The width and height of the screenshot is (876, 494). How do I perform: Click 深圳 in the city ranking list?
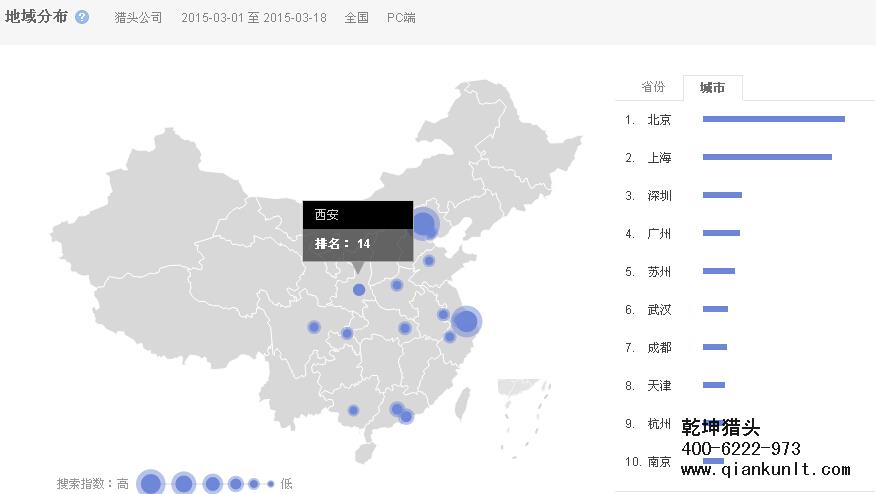(659, 196)
